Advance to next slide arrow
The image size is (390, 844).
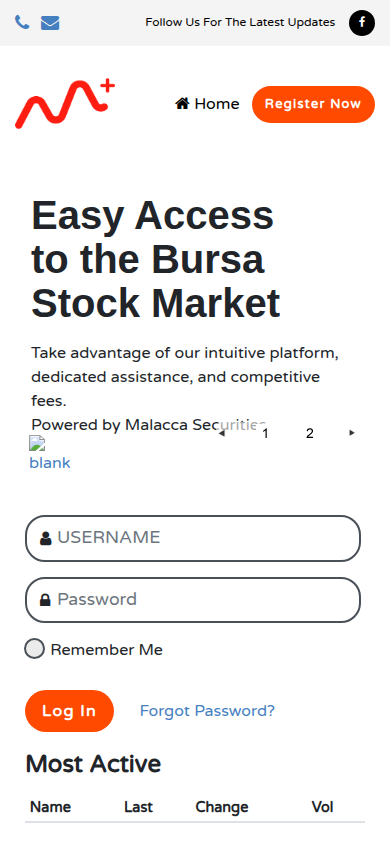click(x=352, y=433)
